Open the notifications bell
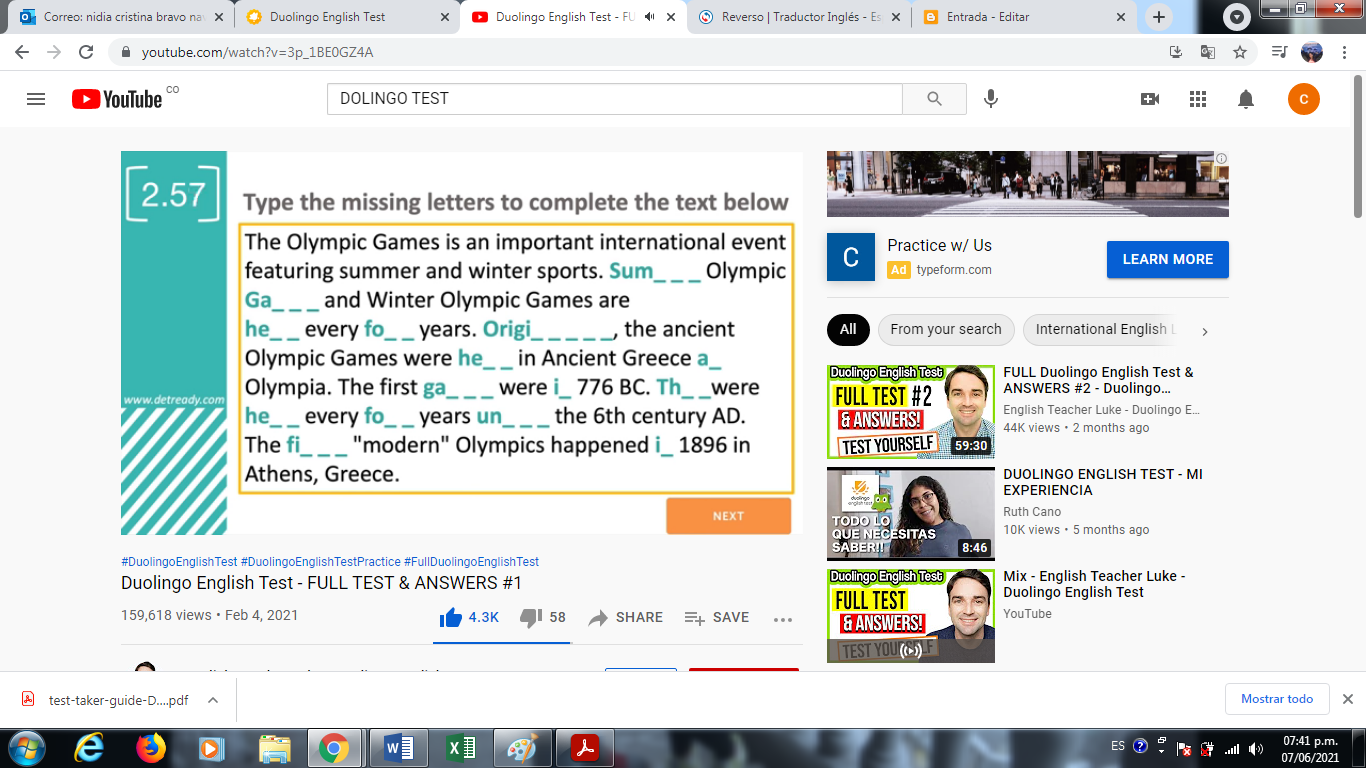Image resolution: width=1366 pixels, height=768 pixels. [1246, 99]
